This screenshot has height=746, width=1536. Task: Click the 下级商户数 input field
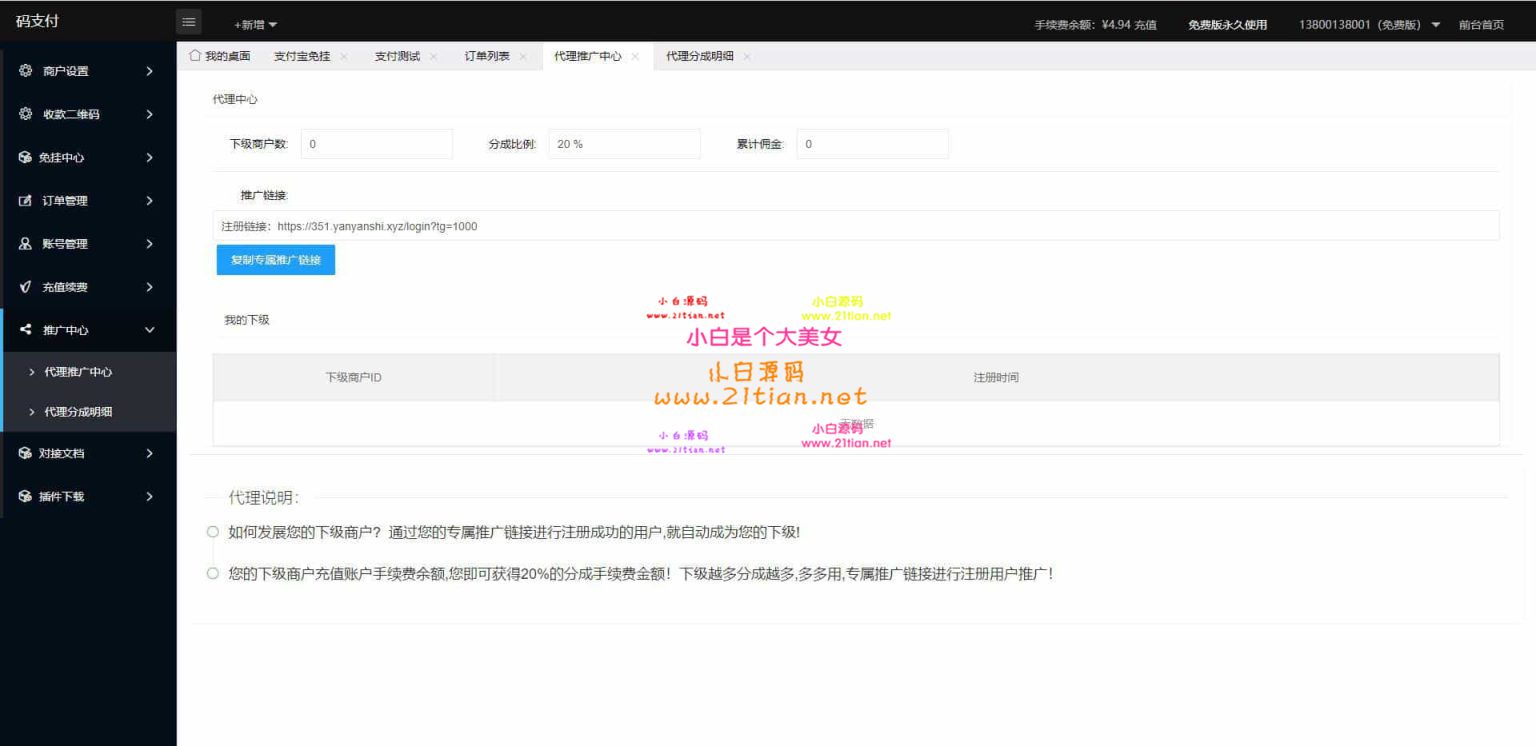tap(377, 144)
